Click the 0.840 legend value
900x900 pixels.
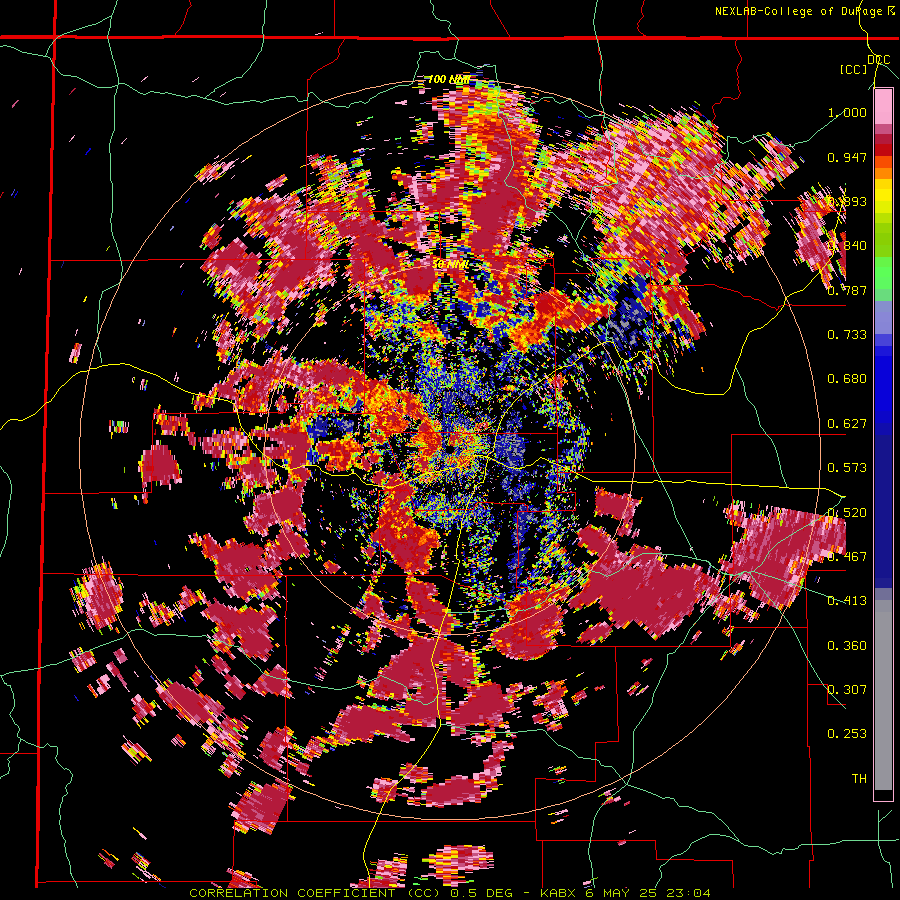[x=847, y=246]
